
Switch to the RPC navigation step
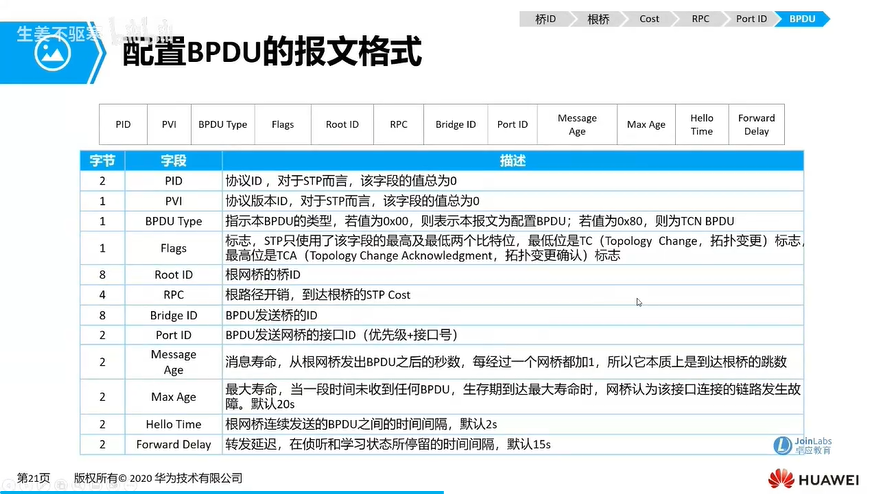click(x=700, y=19)
